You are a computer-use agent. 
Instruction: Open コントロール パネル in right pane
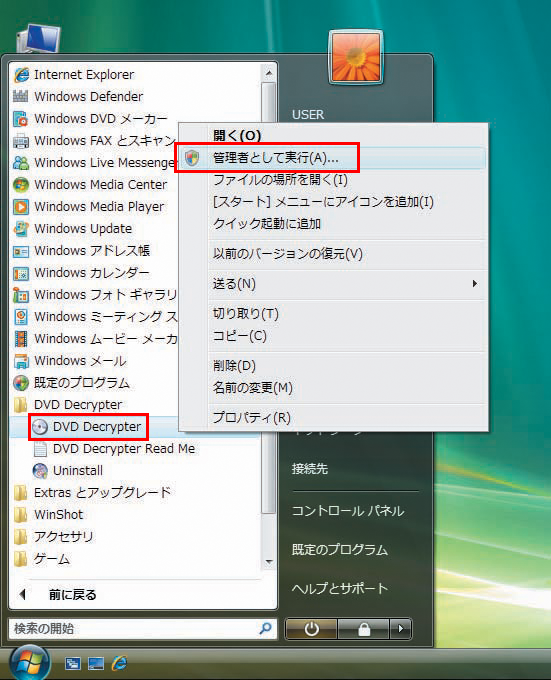tap(348, 511)
